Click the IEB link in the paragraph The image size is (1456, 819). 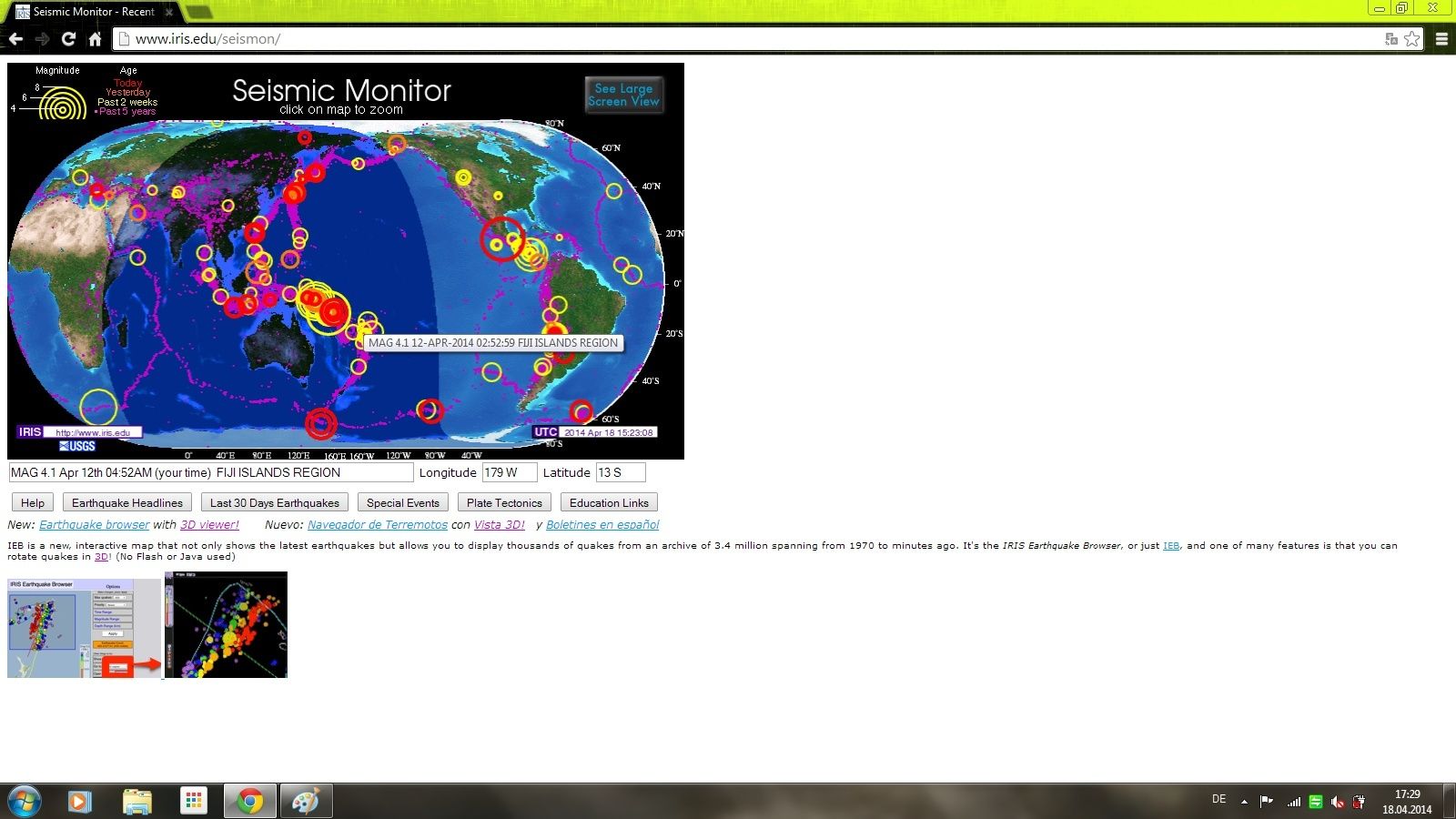point(1171,546)
